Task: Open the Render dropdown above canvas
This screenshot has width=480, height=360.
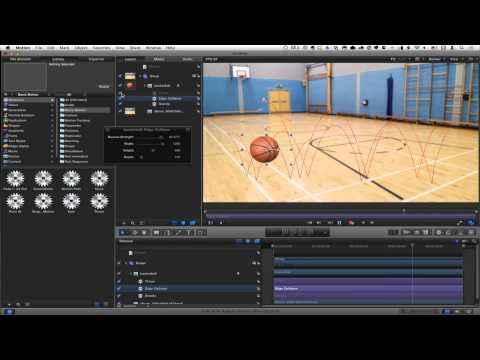Action: pos(435,59)
